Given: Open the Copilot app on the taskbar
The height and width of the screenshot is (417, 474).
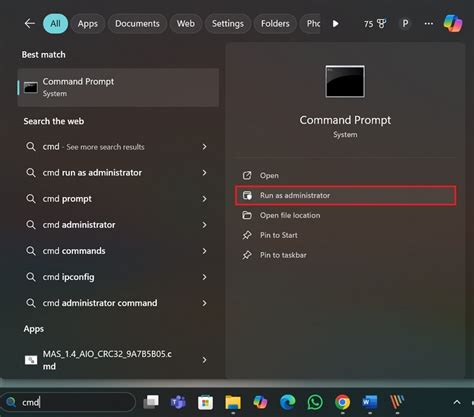Looking at the screenshot, I should (260, 402).
